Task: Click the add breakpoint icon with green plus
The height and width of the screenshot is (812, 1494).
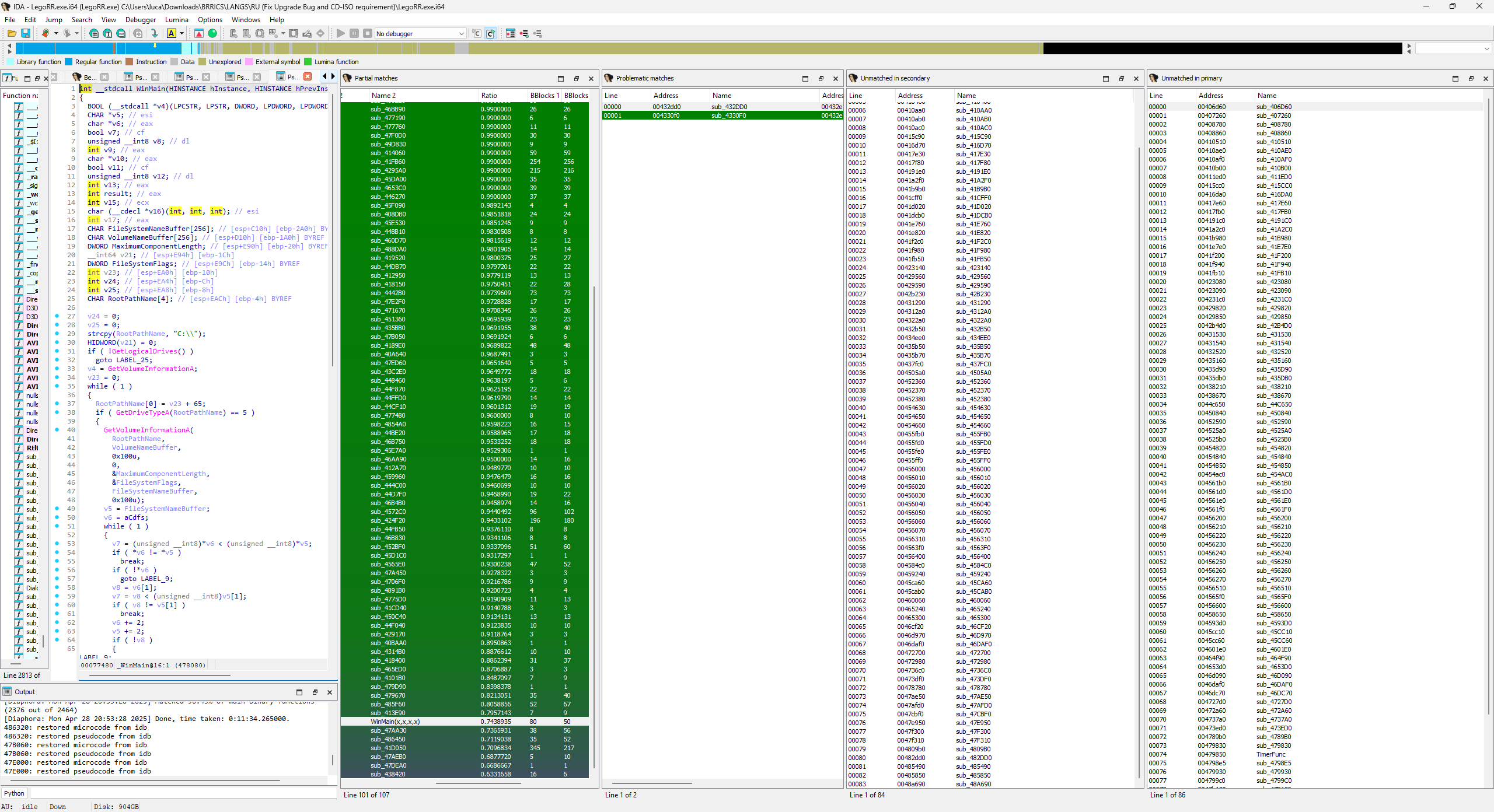Action: 524,34
